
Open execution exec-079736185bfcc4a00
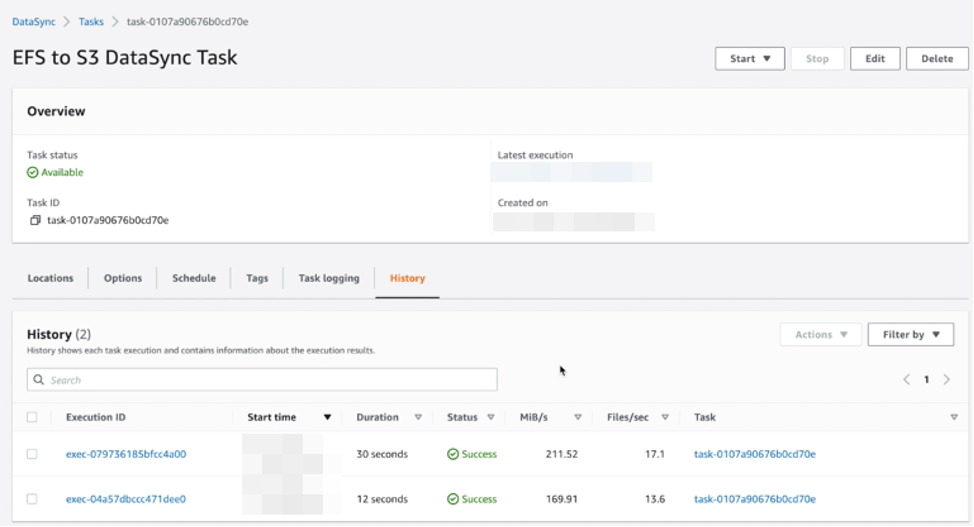[126, 454]
